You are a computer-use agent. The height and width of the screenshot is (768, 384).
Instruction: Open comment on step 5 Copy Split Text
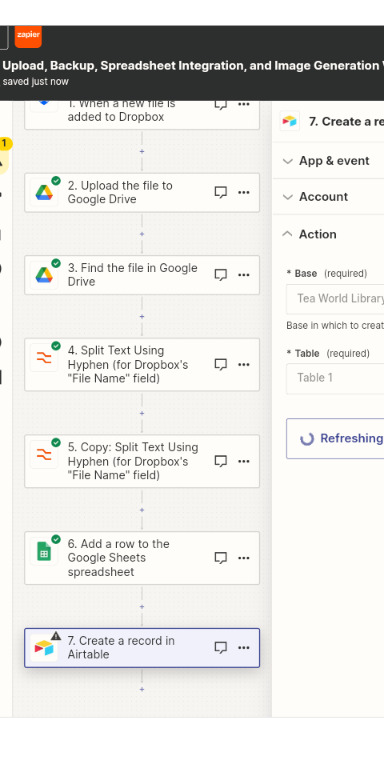pyautogui.click(x=221, y=461)
